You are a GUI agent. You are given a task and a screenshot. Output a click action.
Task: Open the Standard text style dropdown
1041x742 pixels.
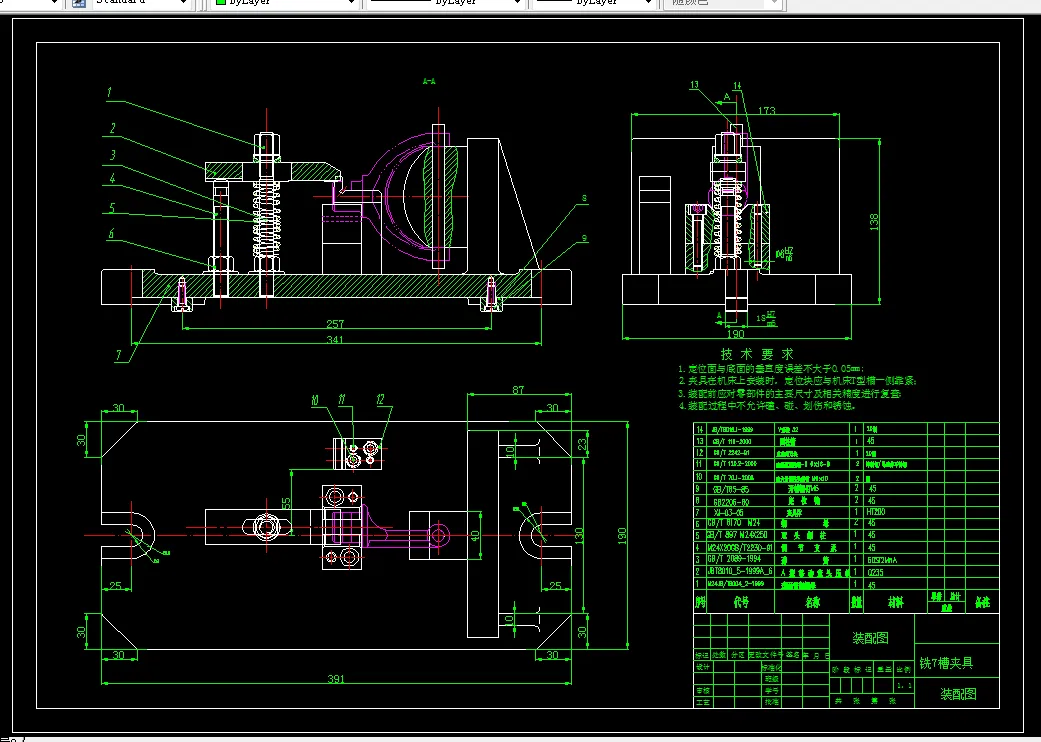pos(139,3)
